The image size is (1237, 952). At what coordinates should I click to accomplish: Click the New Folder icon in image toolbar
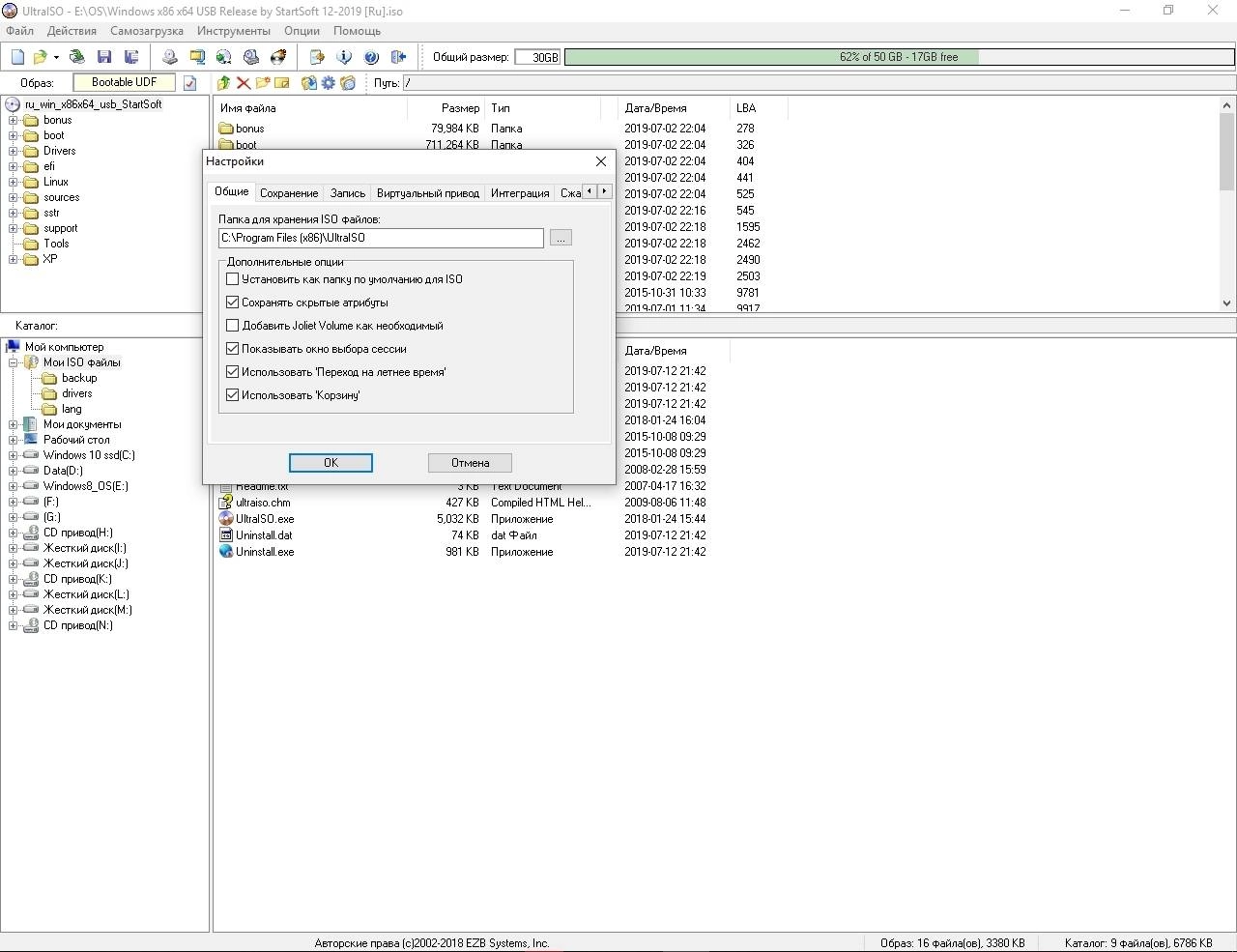263,83
